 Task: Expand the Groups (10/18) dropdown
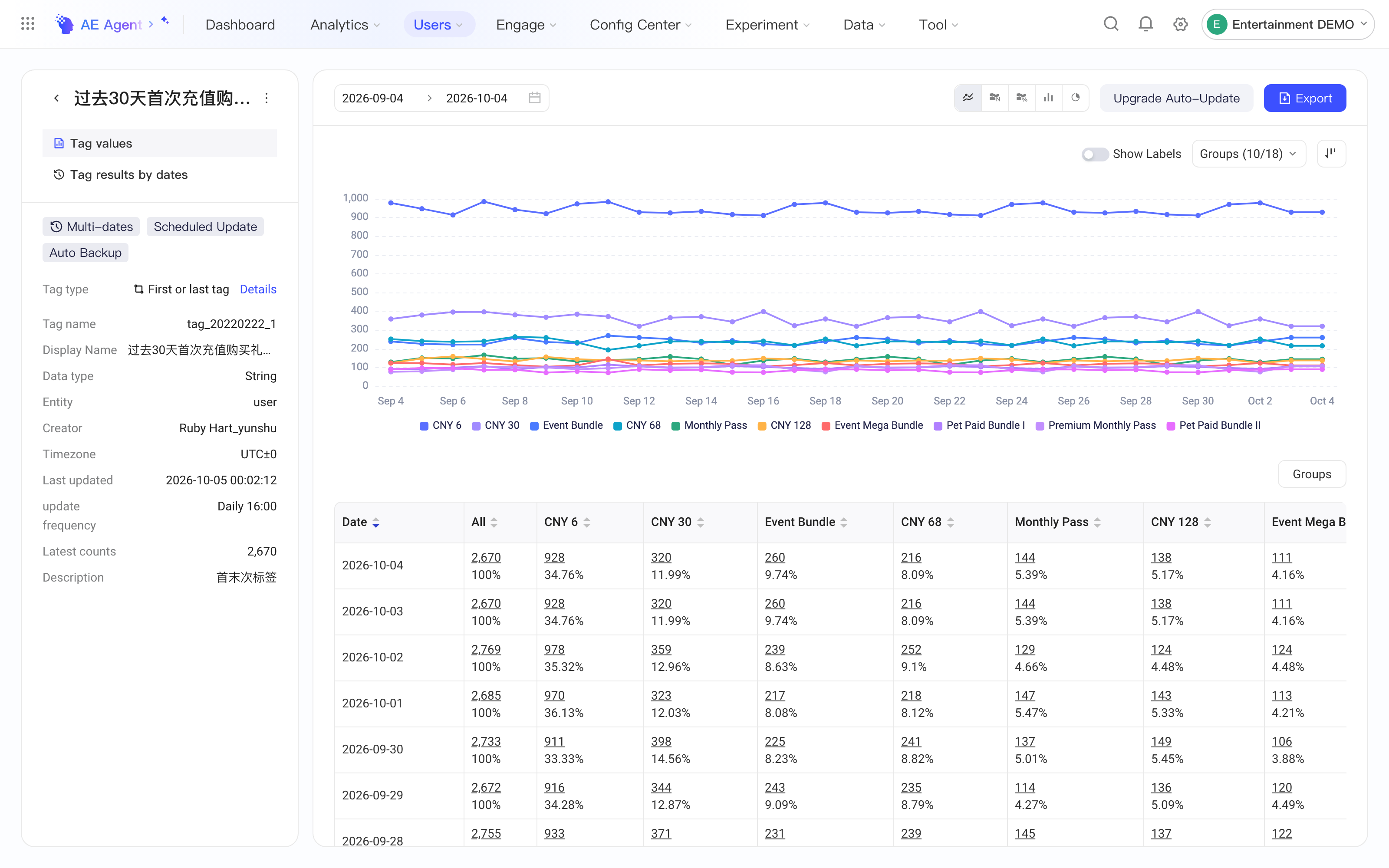pyautogui.click(x=1248, y=154)
